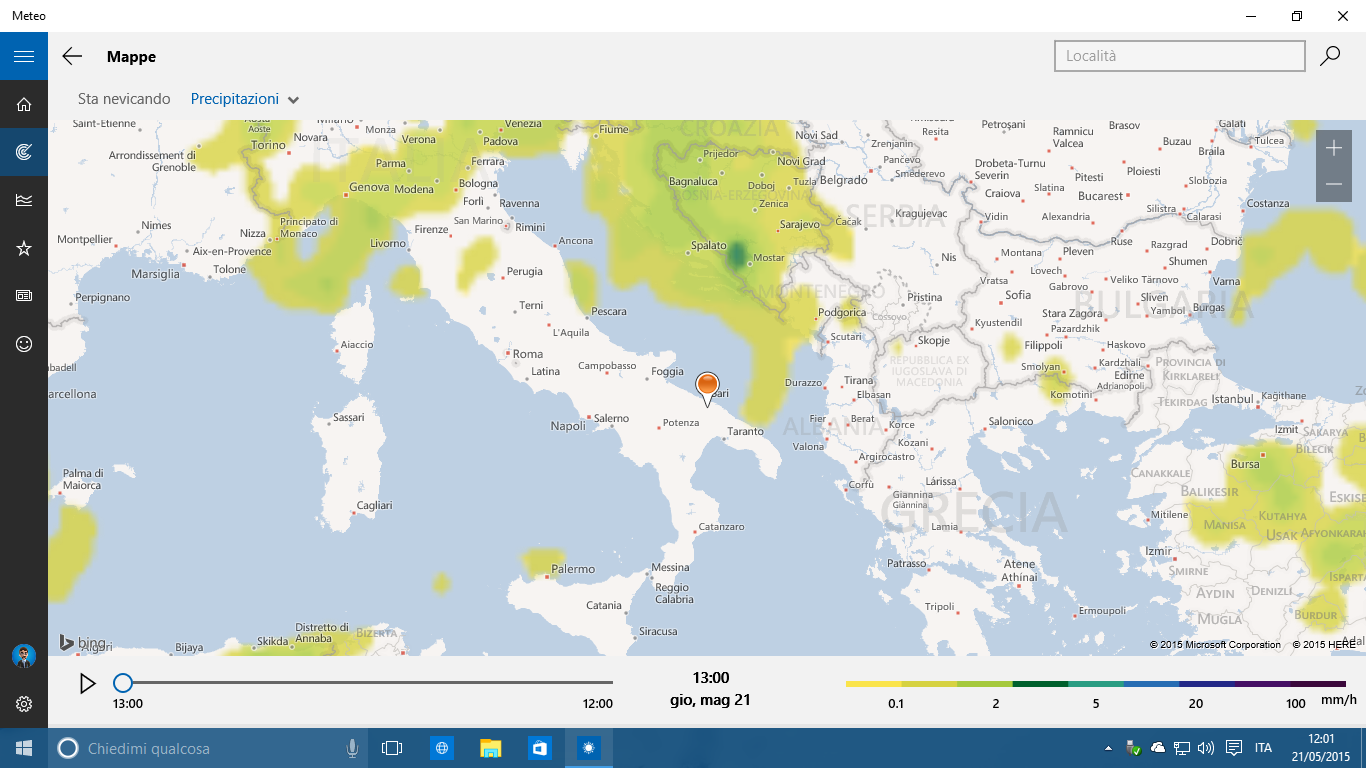Image resolution: width=1366 pixels, height=768 pixels.
Task: Click the Cortana search box
Action: [x=208, y=748]
